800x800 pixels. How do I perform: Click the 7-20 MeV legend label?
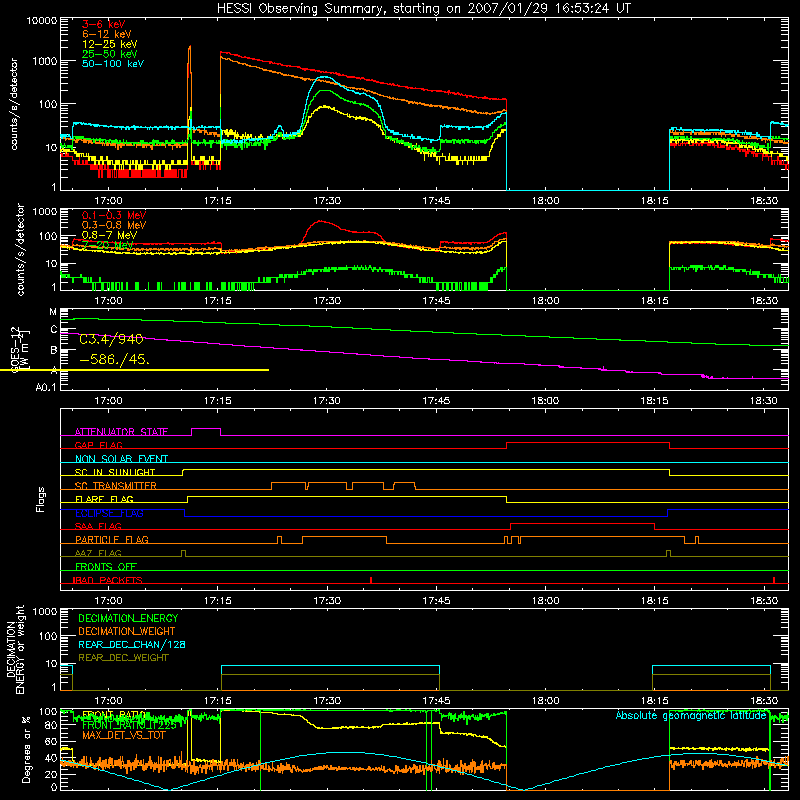[107, 245]
